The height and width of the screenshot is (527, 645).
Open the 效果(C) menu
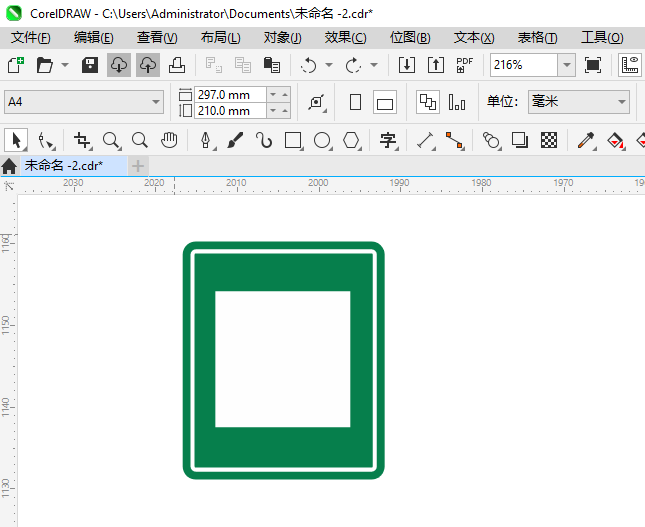pyautogui.click(x=345, y=38)
